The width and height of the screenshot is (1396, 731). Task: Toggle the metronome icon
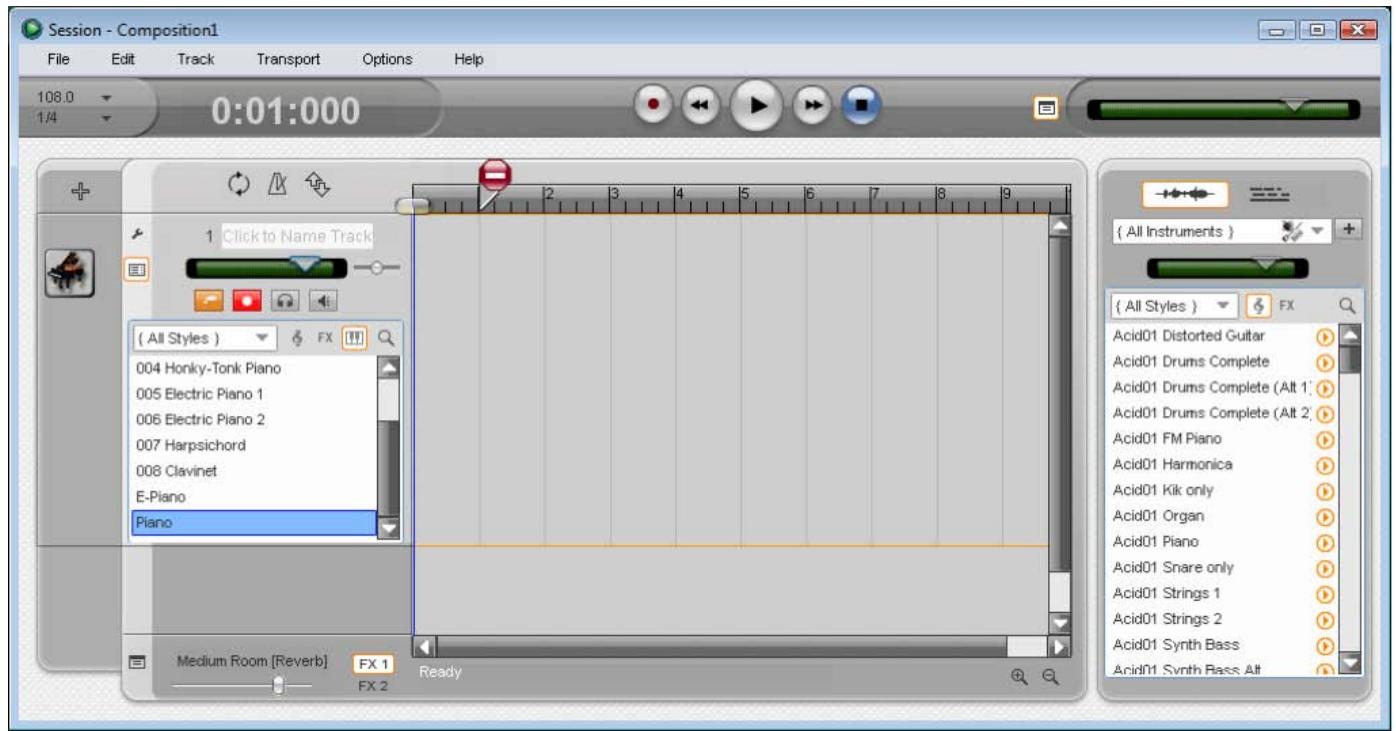tap(279, 183)
